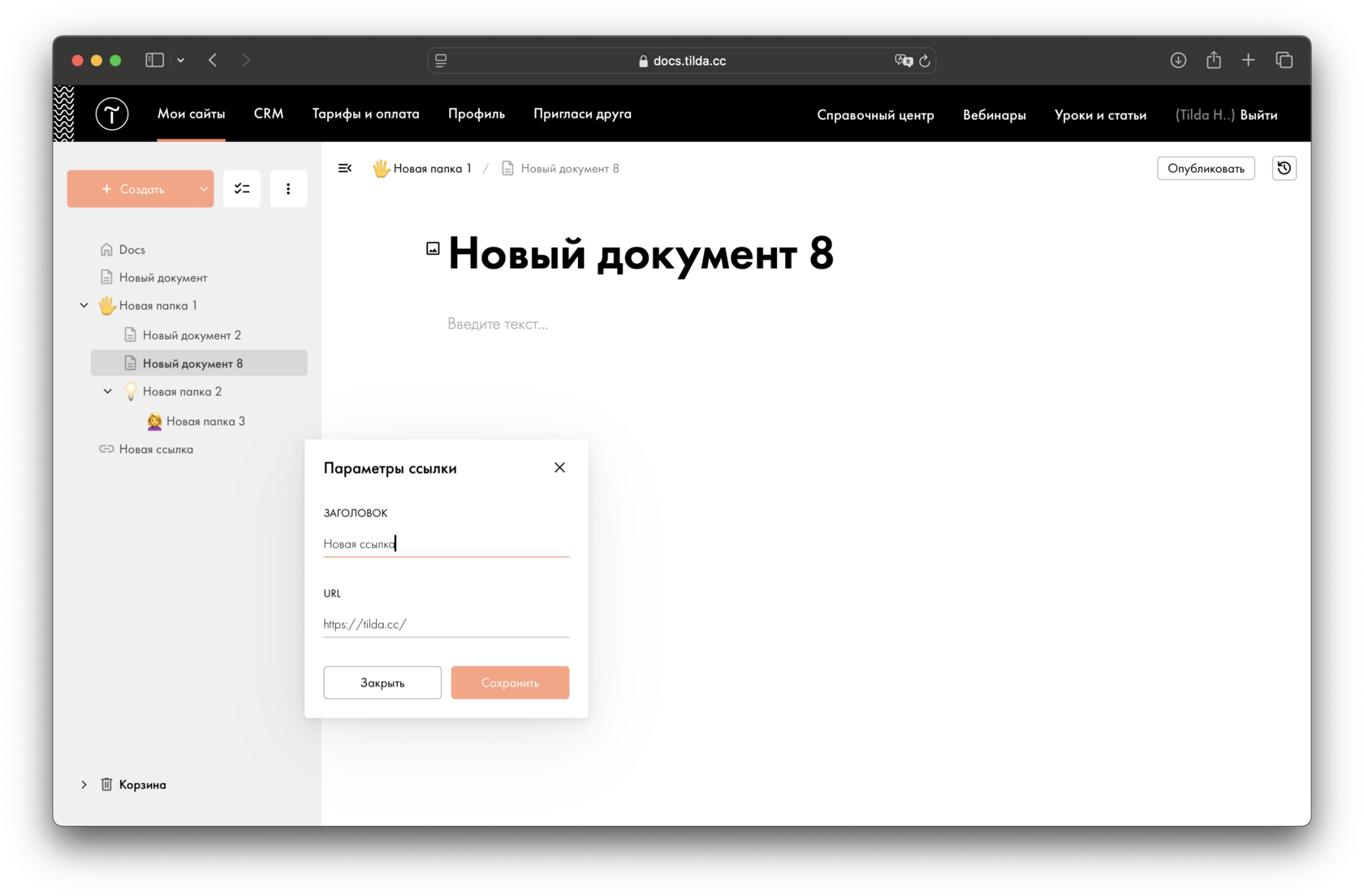Viewport: 1364px width, 896px height.
Task: Click the trash bin icon for Корзина
Action: pos(106,784)
